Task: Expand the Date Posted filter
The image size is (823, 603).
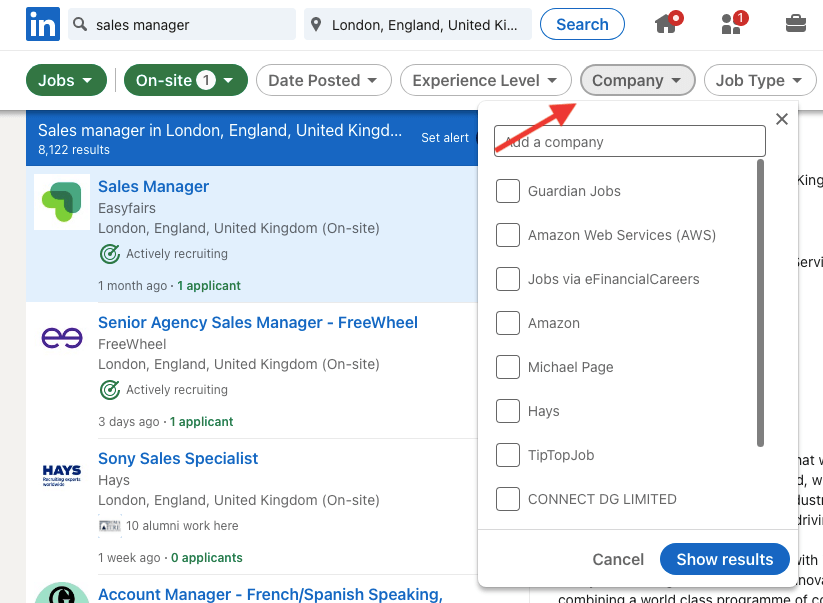Action: tap(324, 80)
